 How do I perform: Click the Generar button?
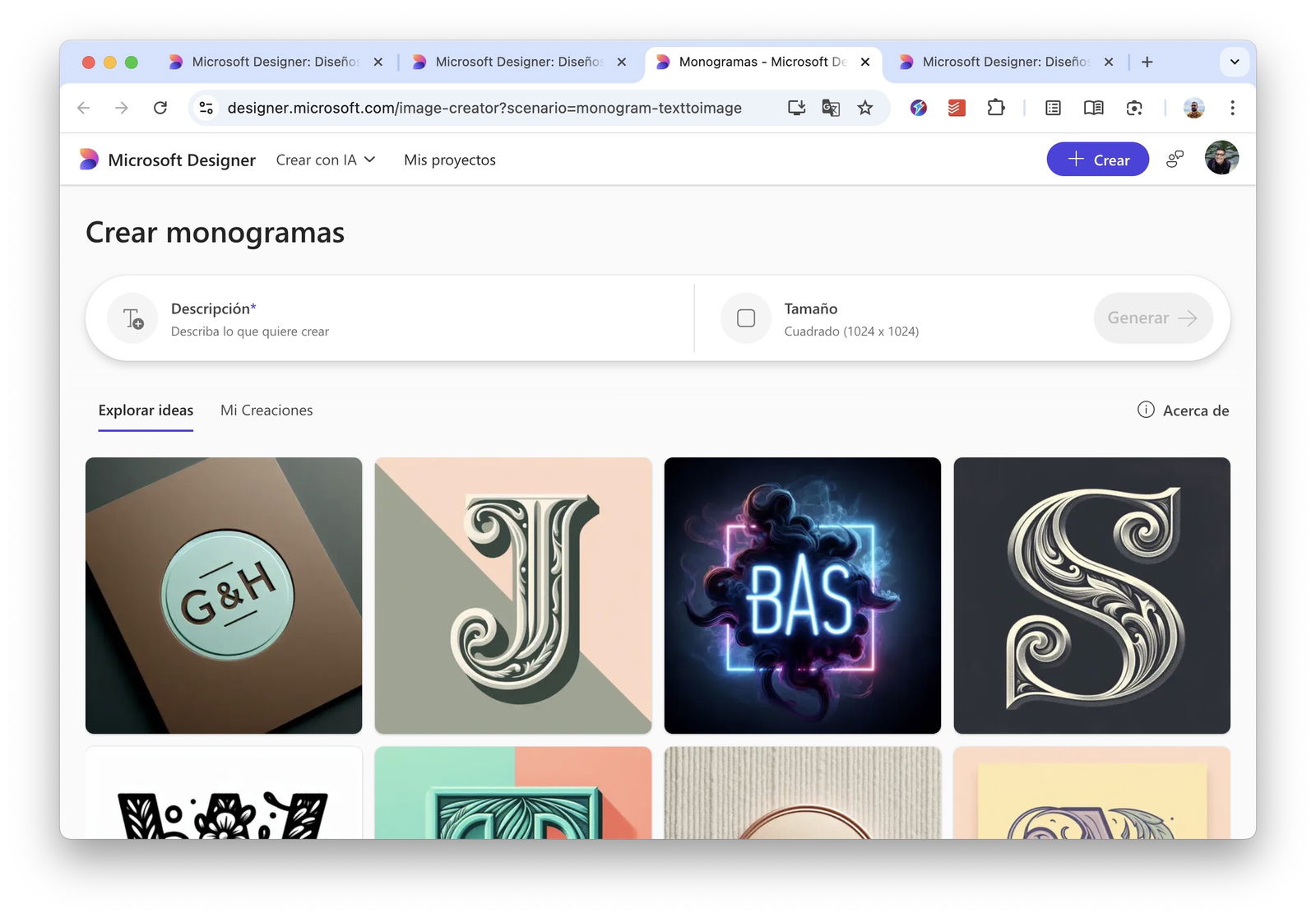pos(1153,318)
